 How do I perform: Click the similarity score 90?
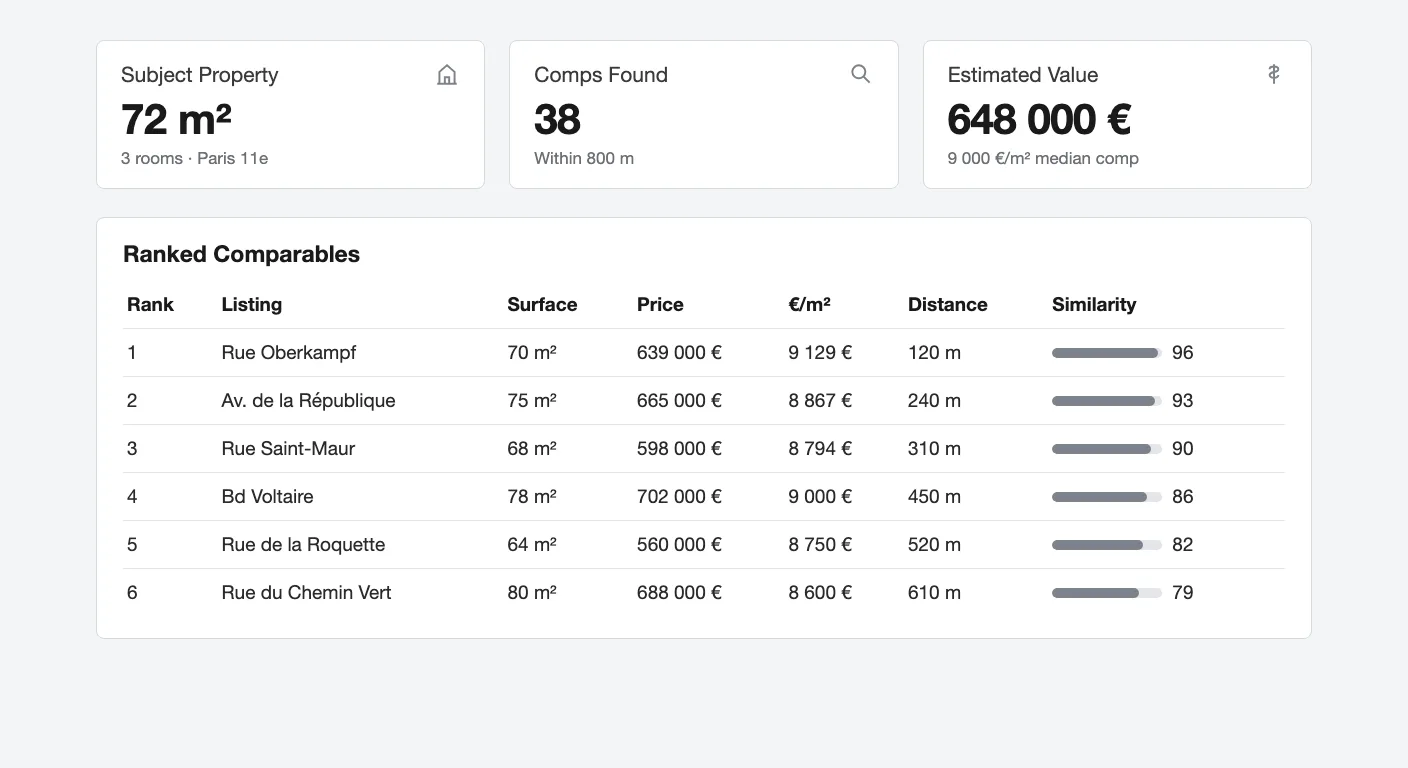[x=1183, y=449]
